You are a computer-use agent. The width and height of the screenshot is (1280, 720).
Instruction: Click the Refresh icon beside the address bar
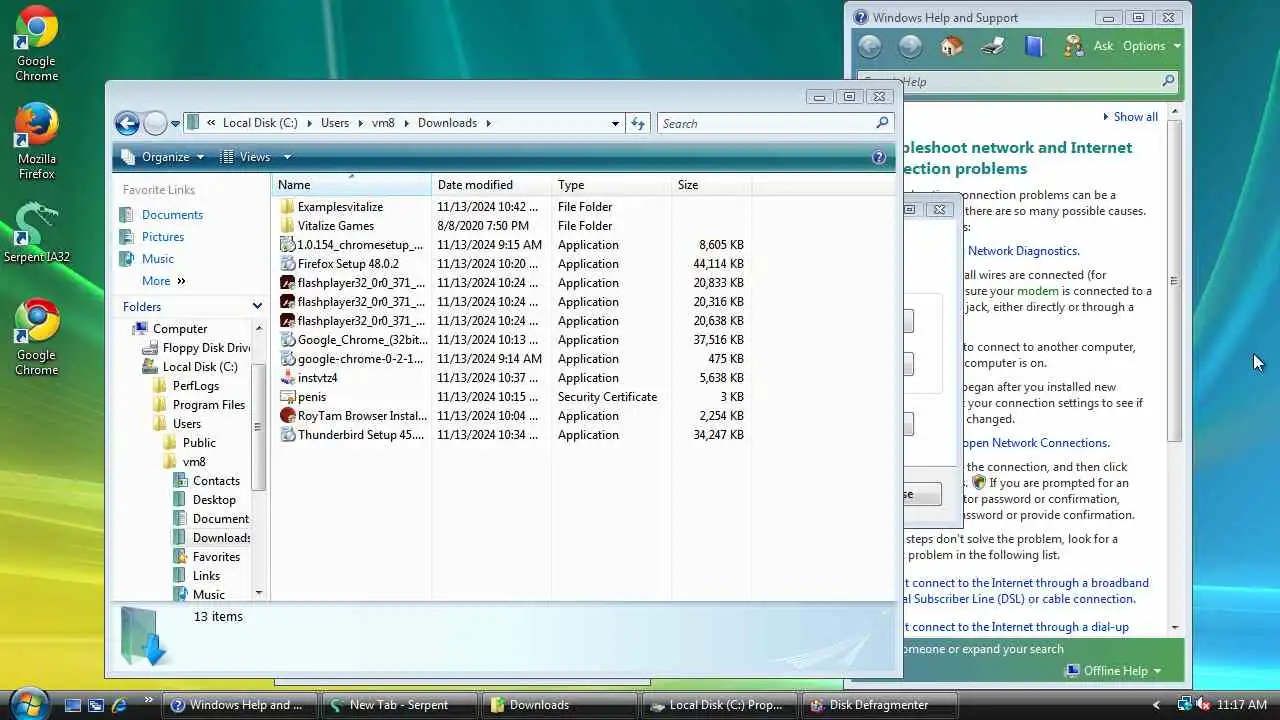click(x=639, y=123)
